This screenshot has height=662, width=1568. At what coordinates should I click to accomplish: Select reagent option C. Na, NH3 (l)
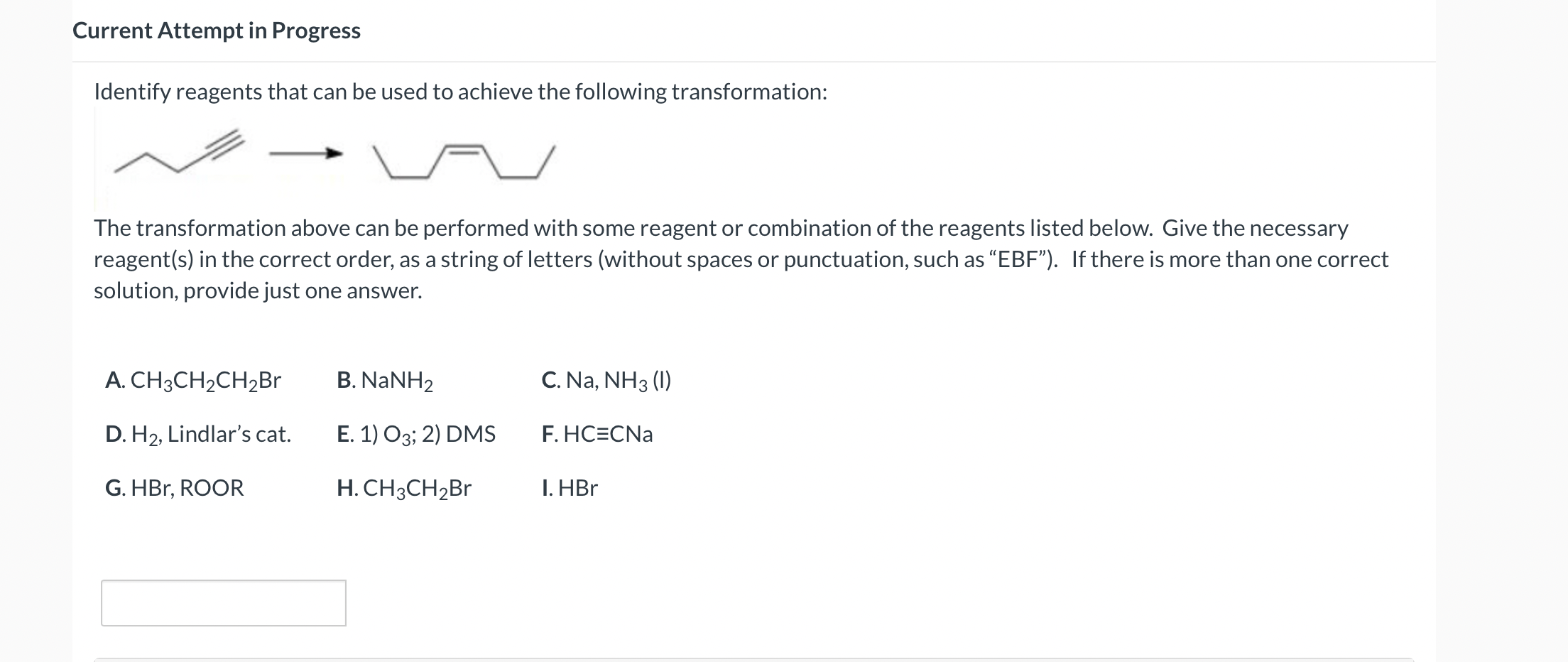(x=606, y=381)
